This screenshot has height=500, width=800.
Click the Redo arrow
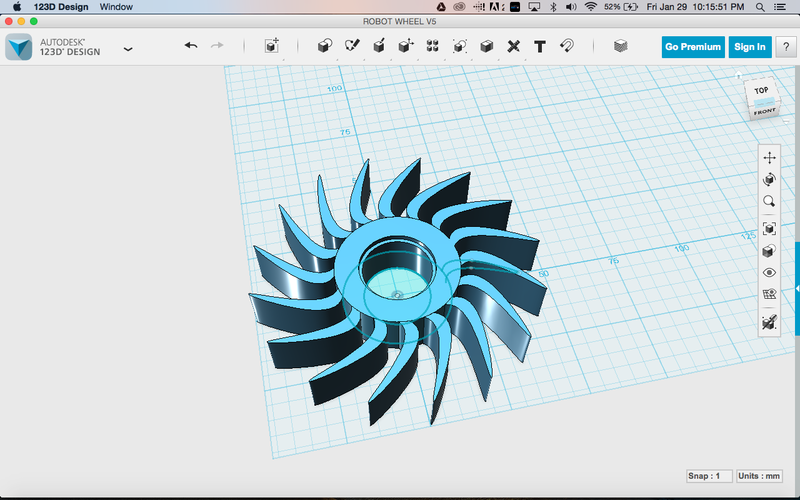217,46
